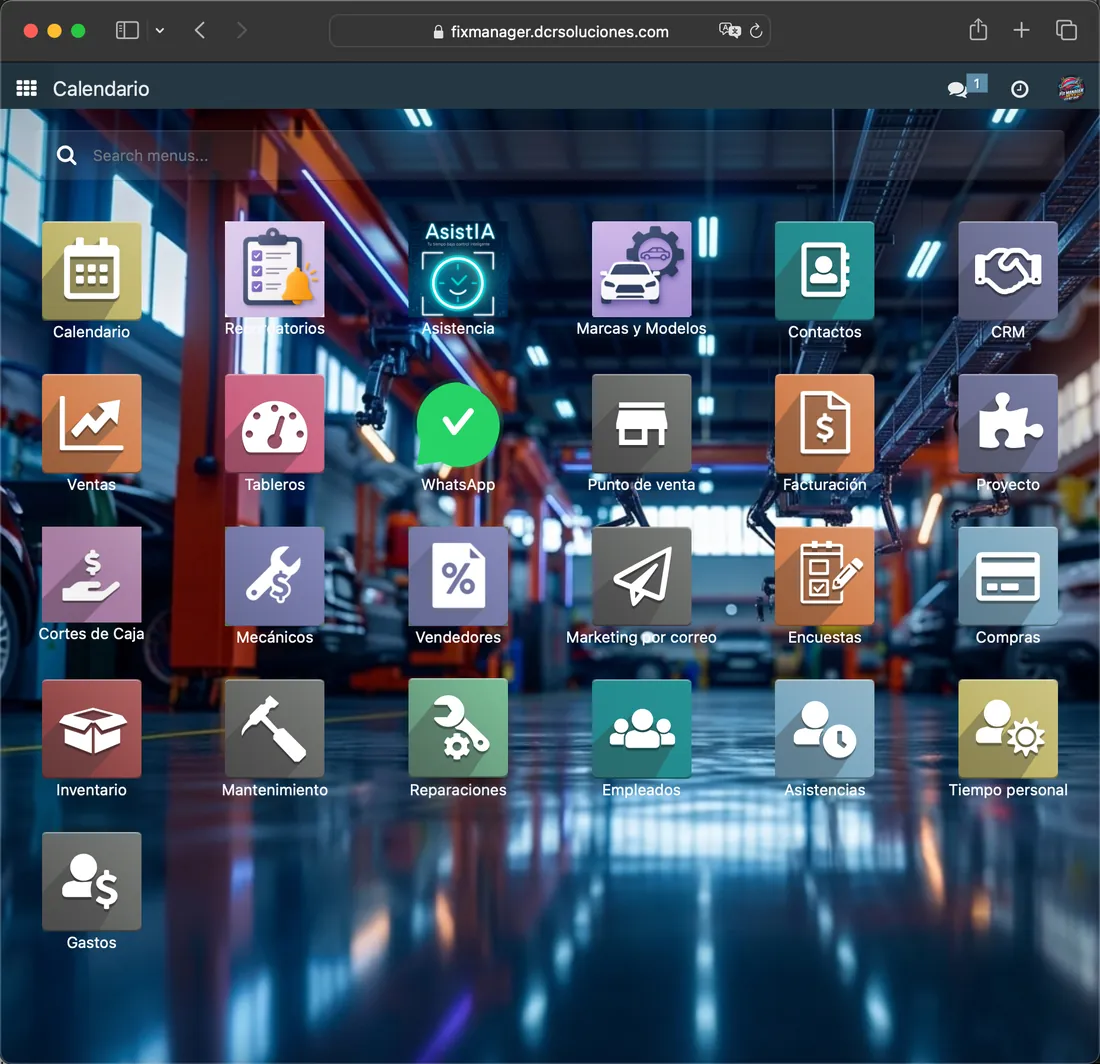Open the Inventario app

(91, 729)
